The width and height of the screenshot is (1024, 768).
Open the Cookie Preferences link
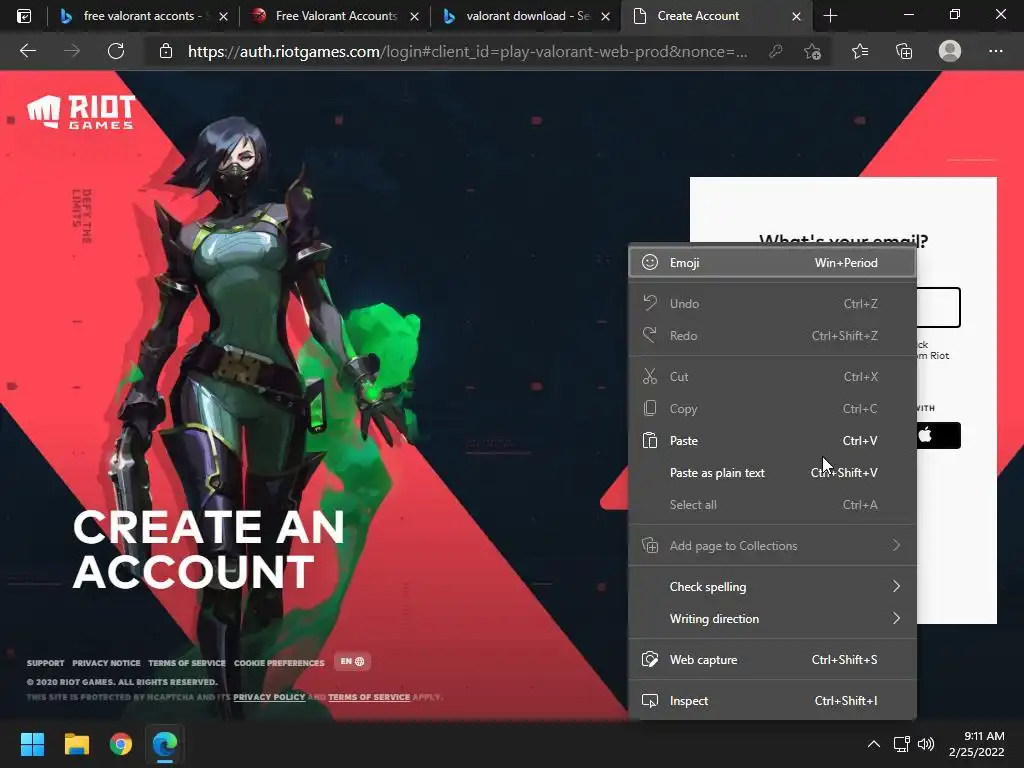[279, 663]
